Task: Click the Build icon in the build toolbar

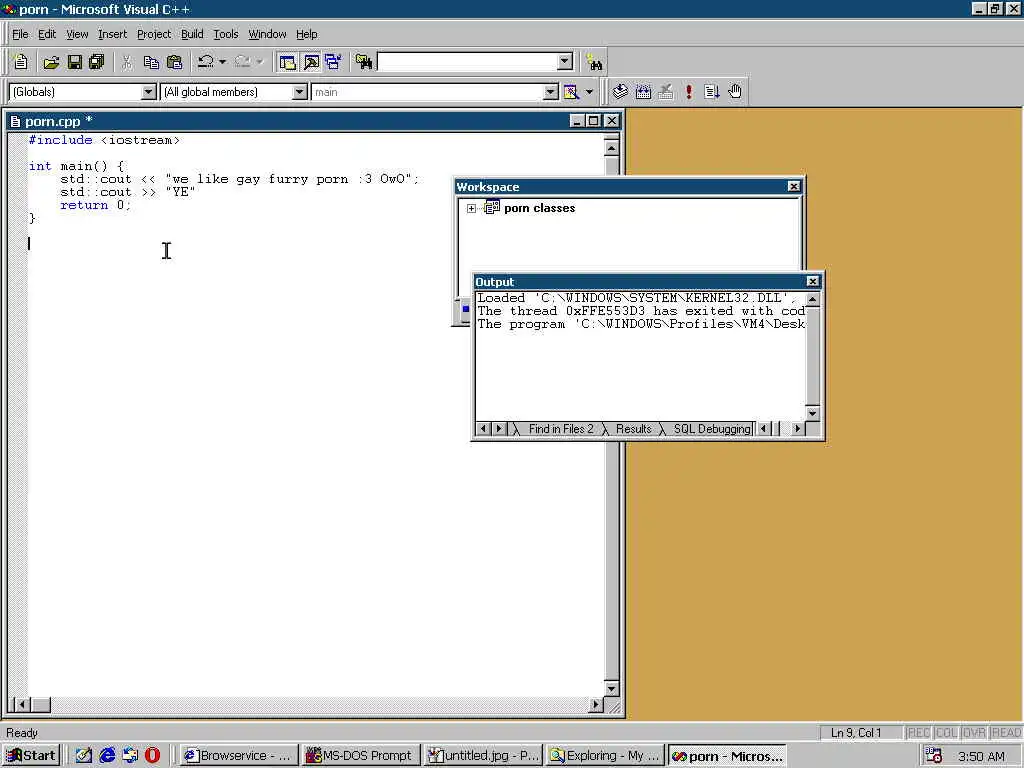Action: [643, 92]
